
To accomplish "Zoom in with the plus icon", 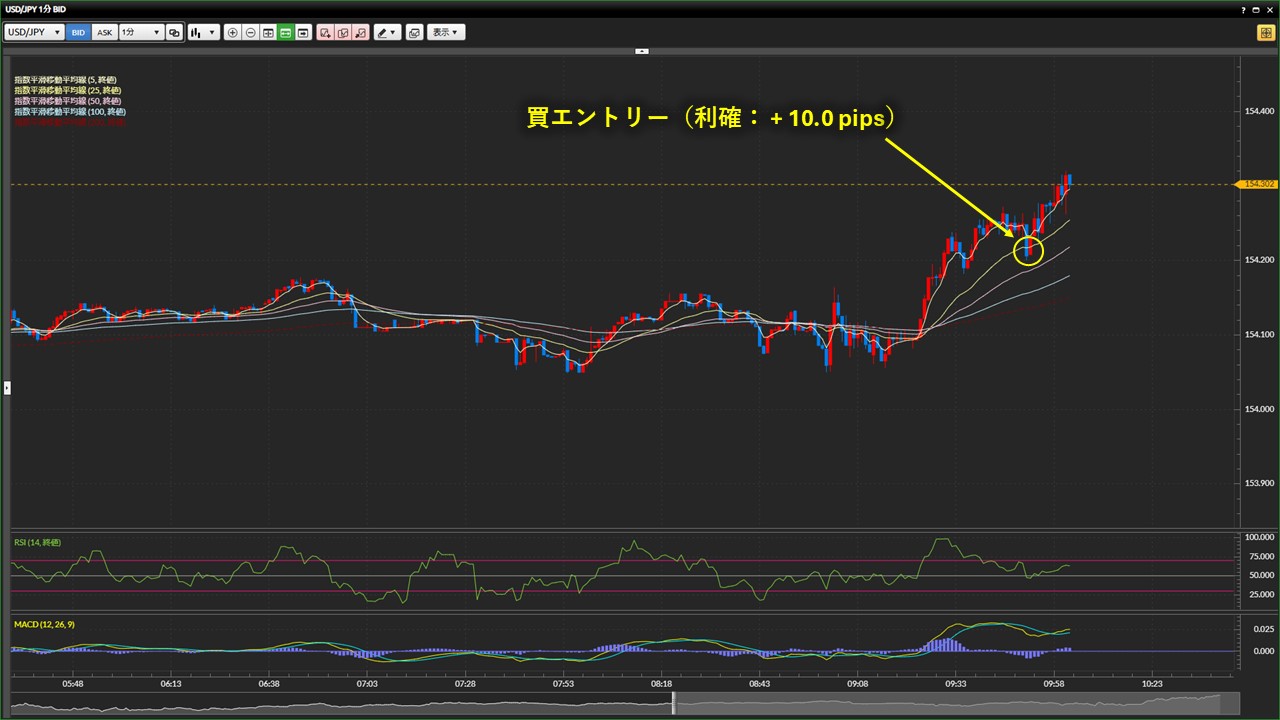I will point(233,32).
